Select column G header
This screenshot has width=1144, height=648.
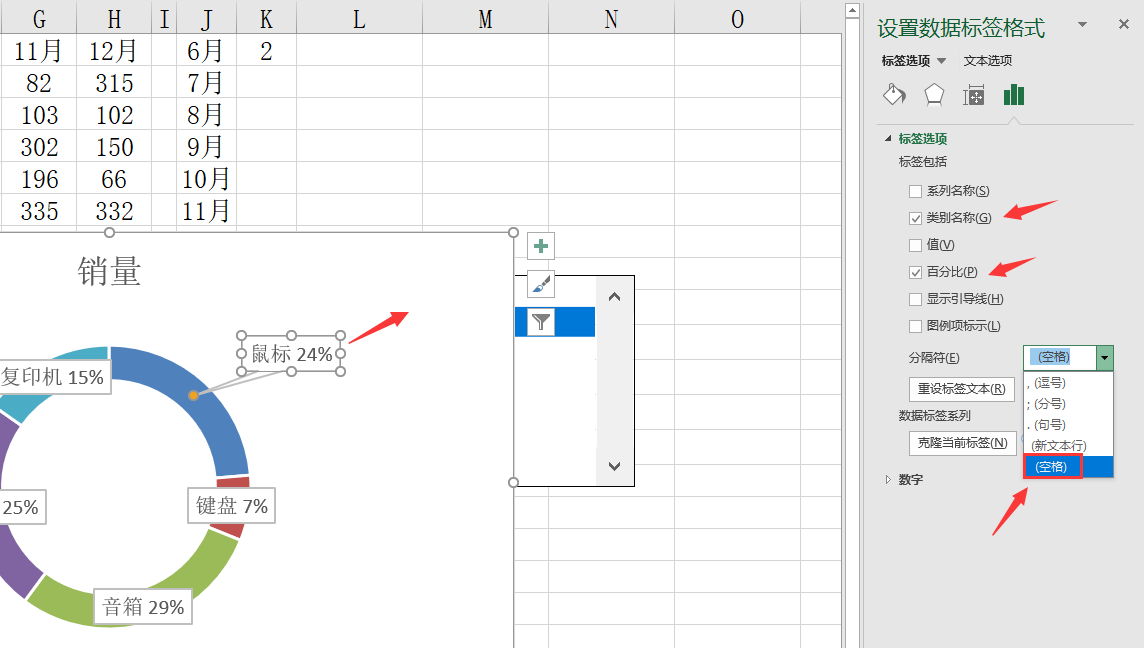[x=39, y=20]
